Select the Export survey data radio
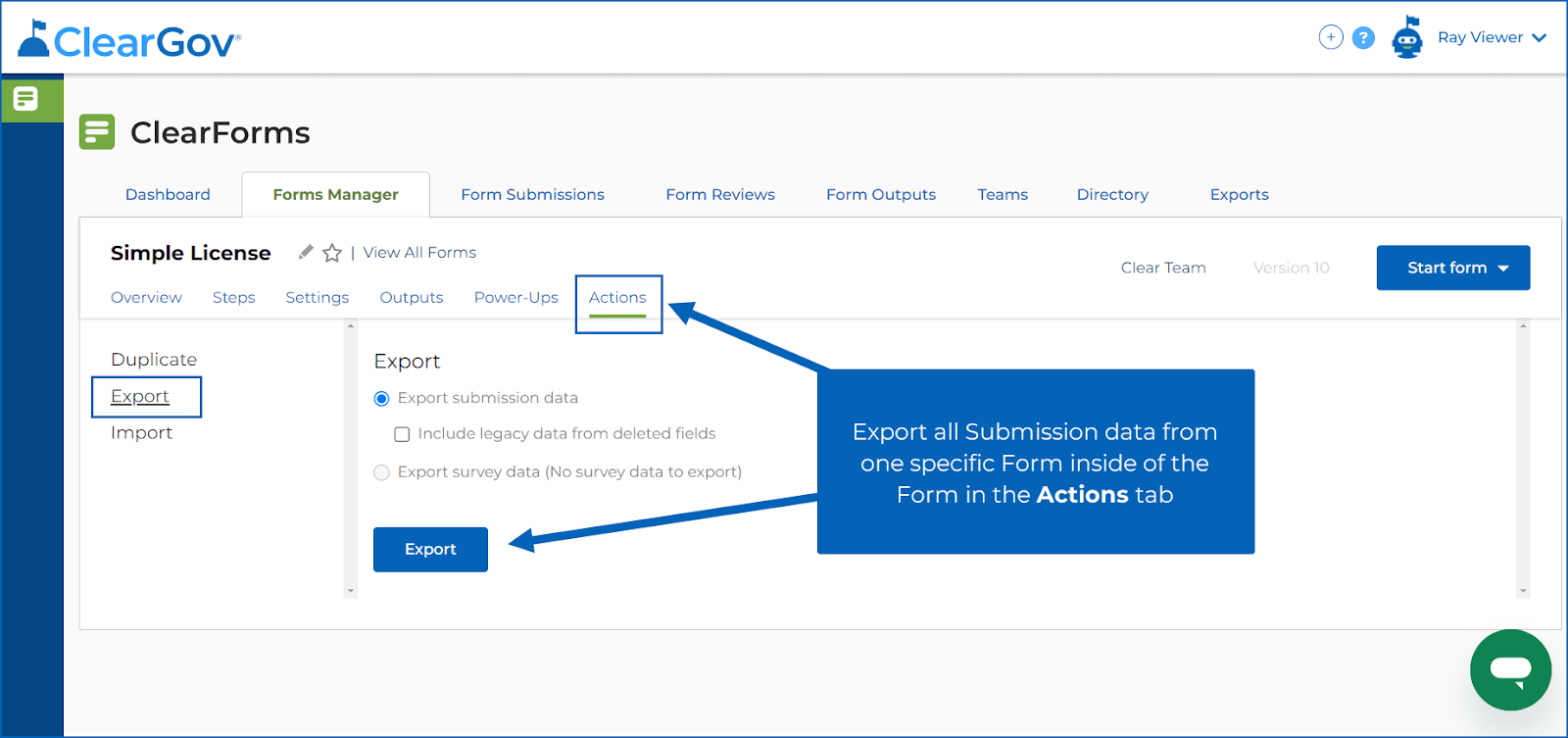1568x738 pixels. (382, 472)
